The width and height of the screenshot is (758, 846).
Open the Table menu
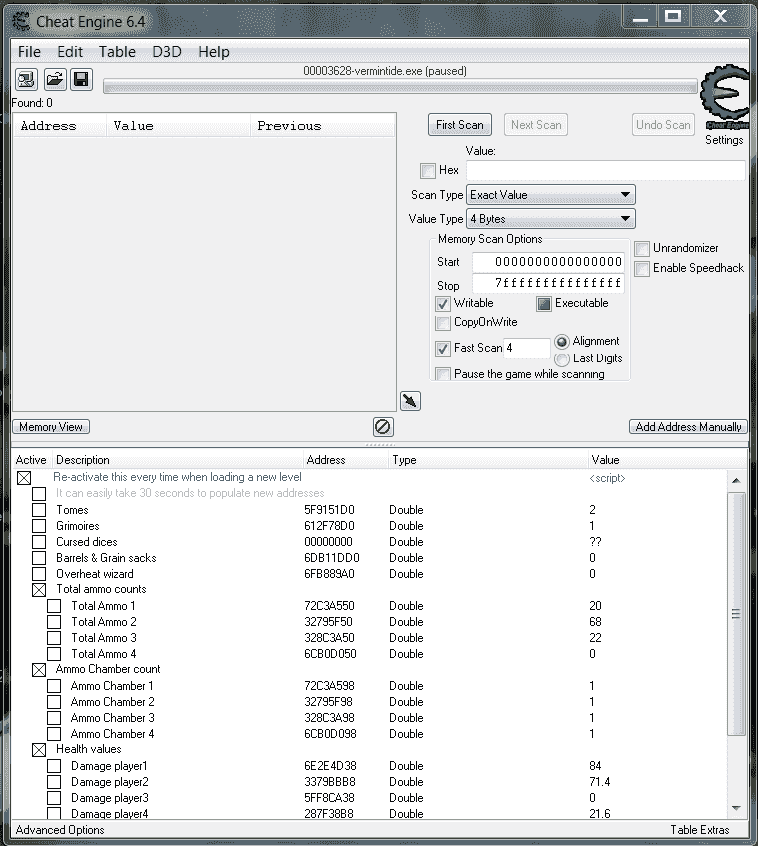click(x=117, y=52)
